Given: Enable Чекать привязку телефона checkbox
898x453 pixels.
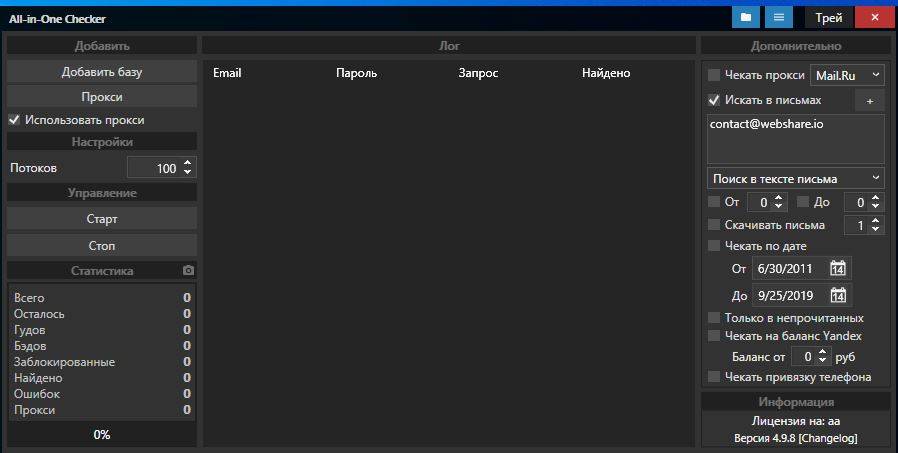Looking at the screenshot, I should tap(714, 376).
